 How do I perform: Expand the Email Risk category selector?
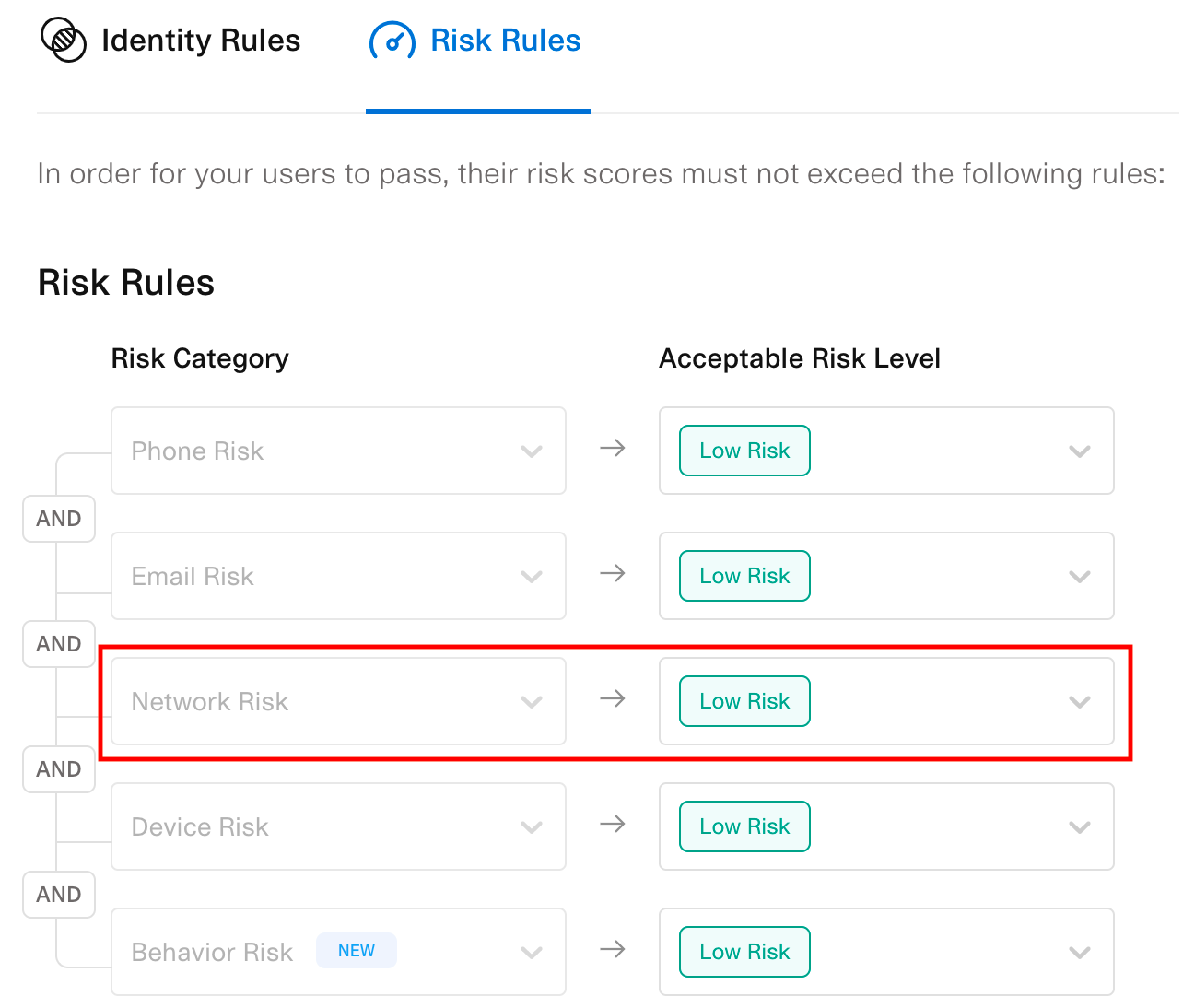click(x=532, y=577)
